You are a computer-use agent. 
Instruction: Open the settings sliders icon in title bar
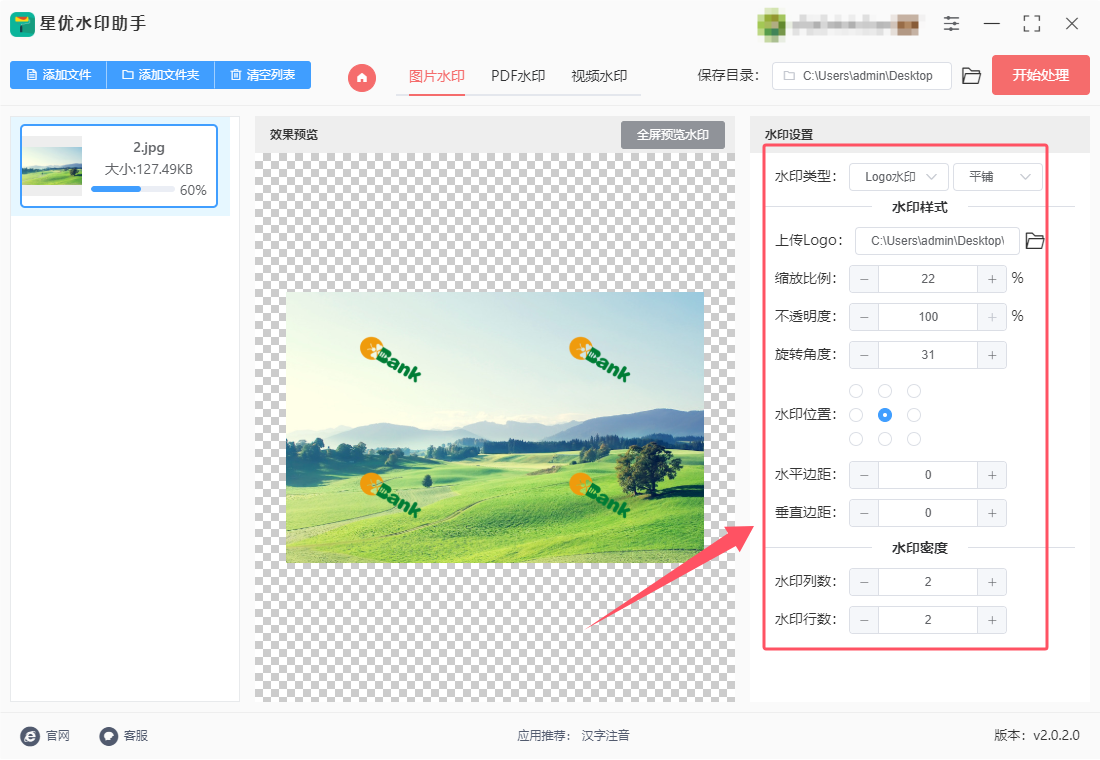tap(951, 23)
